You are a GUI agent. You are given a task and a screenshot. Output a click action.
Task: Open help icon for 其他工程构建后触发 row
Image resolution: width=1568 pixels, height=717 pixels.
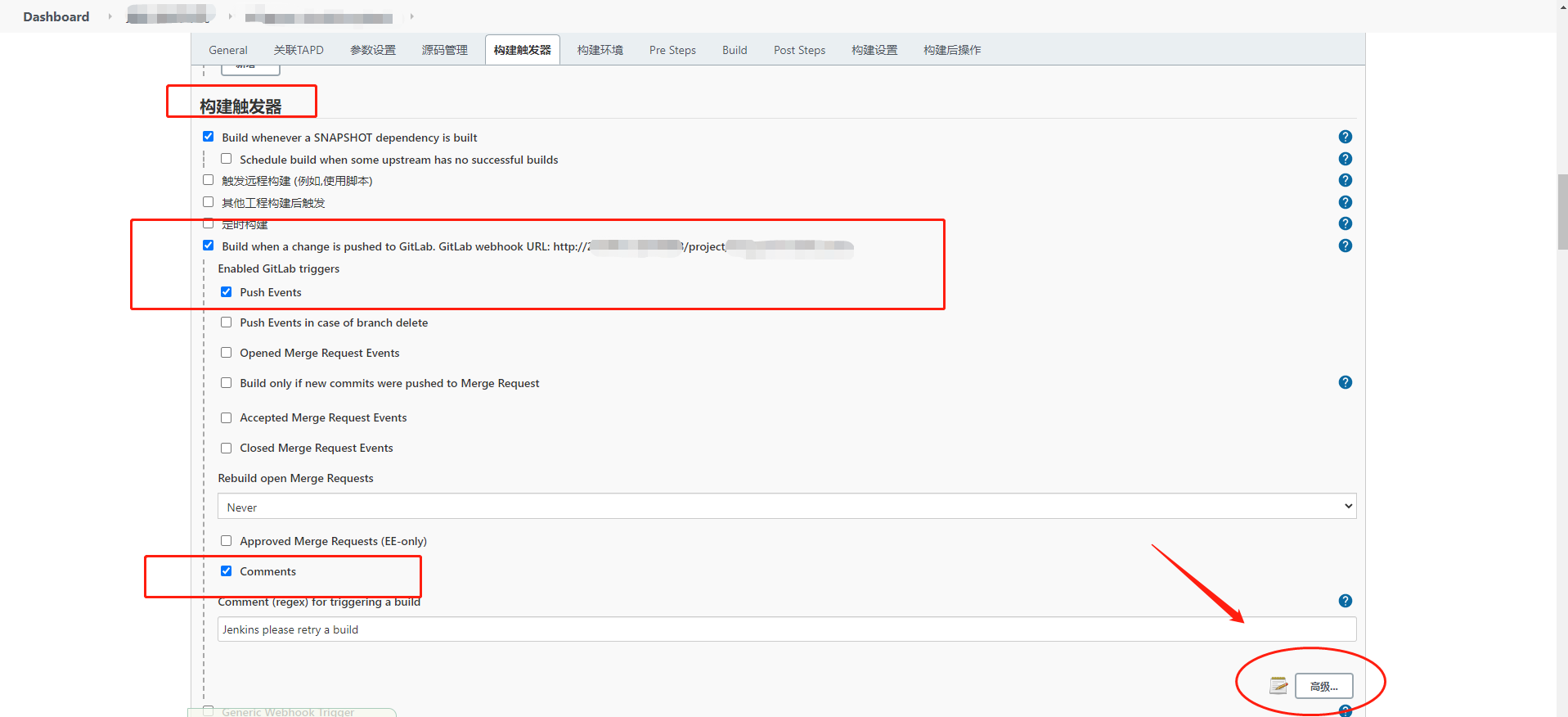[1345, 202]
